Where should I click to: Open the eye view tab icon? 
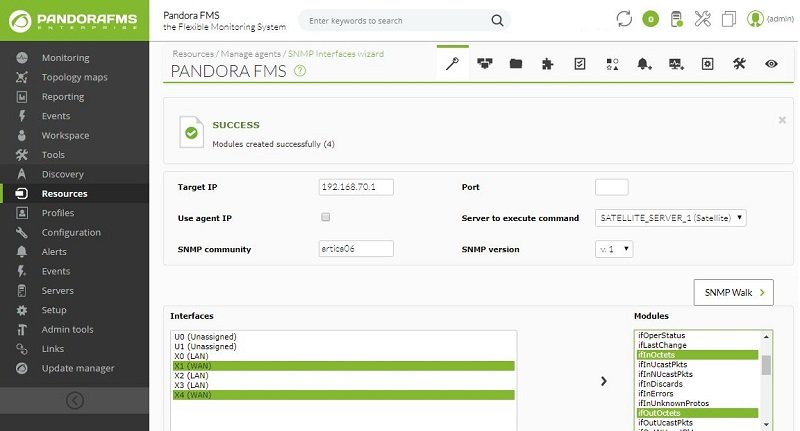(771, 64)
